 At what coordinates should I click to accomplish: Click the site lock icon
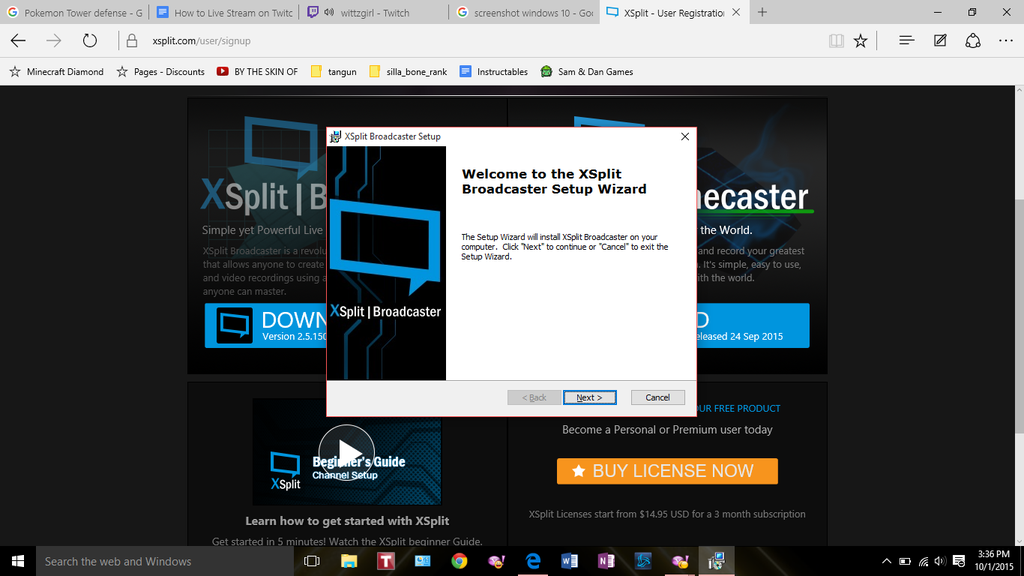click(x=132, y=40)
